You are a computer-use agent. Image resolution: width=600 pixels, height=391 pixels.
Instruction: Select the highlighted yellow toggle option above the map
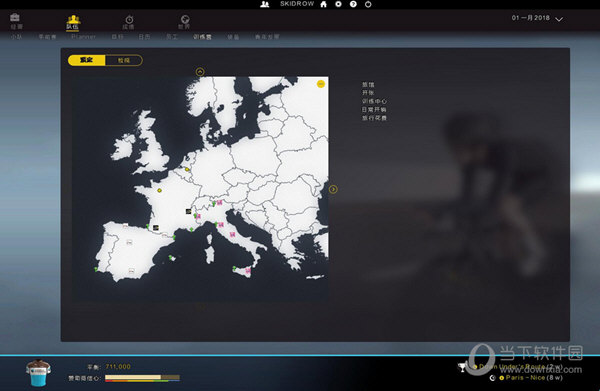[86, 60]
